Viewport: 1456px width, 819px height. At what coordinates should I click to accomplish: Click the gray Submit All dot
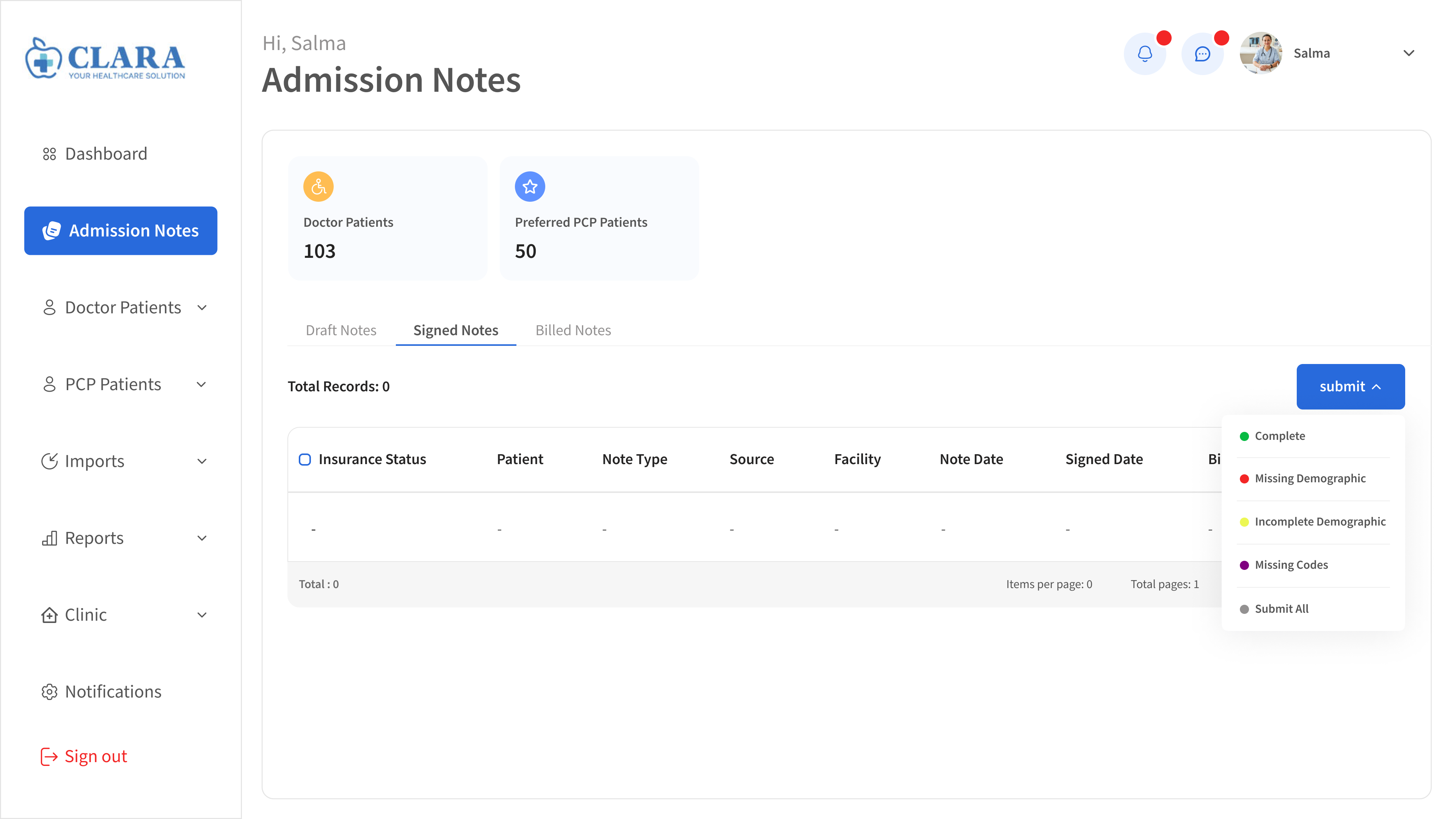tap(1244, 609)
